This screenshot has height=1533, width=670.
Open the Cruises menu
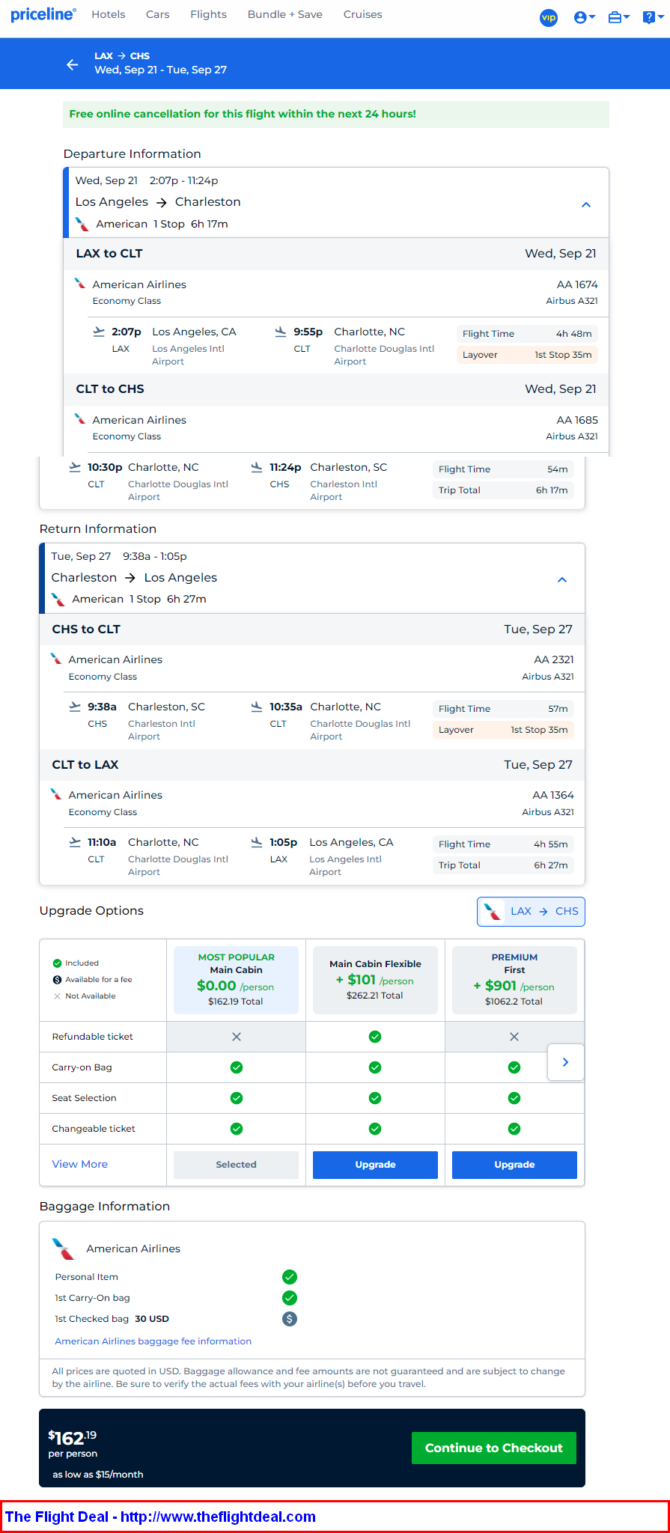point(362,15)
